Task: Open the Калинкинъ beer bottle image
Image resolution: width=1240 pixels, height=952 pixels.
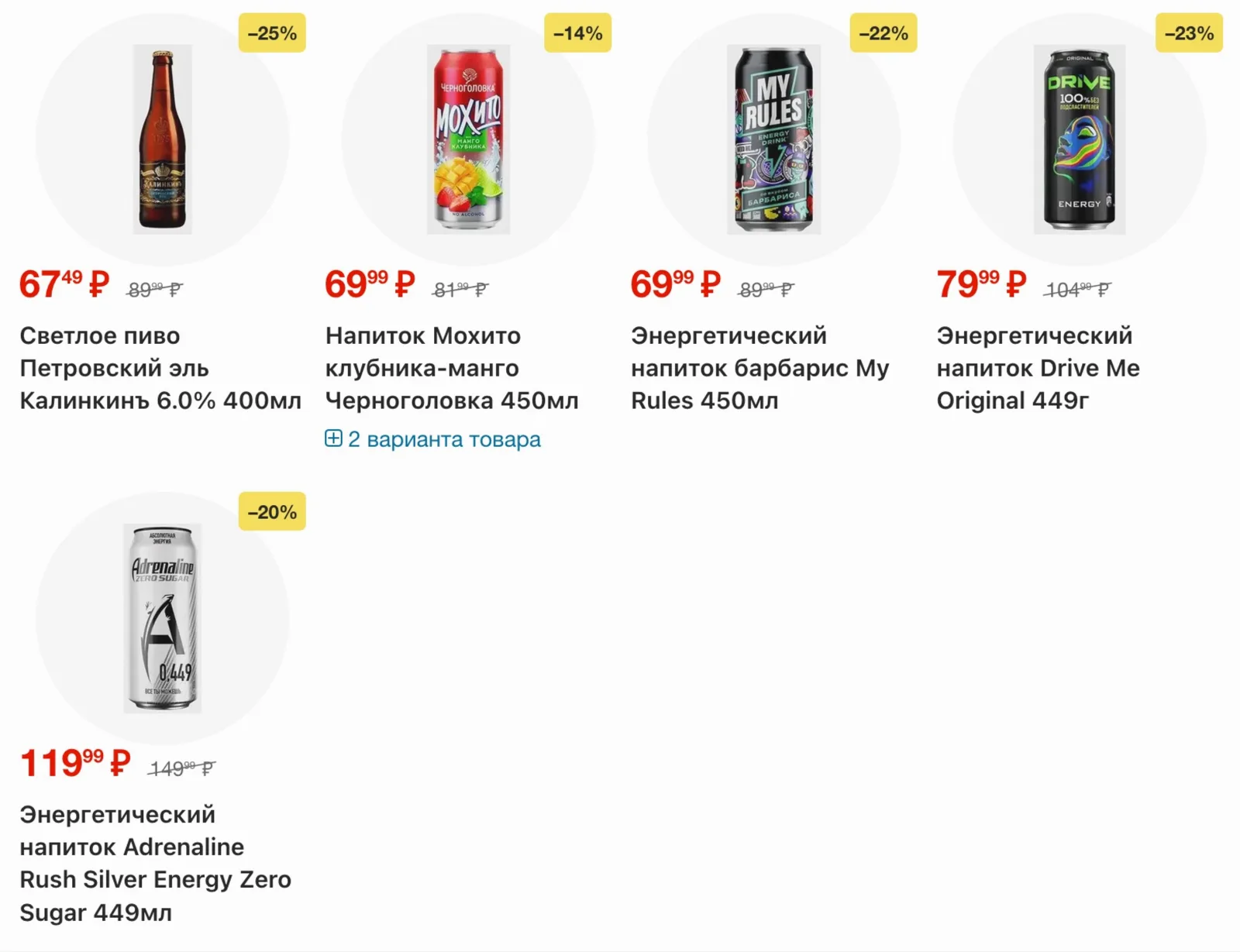Action: 162,139
